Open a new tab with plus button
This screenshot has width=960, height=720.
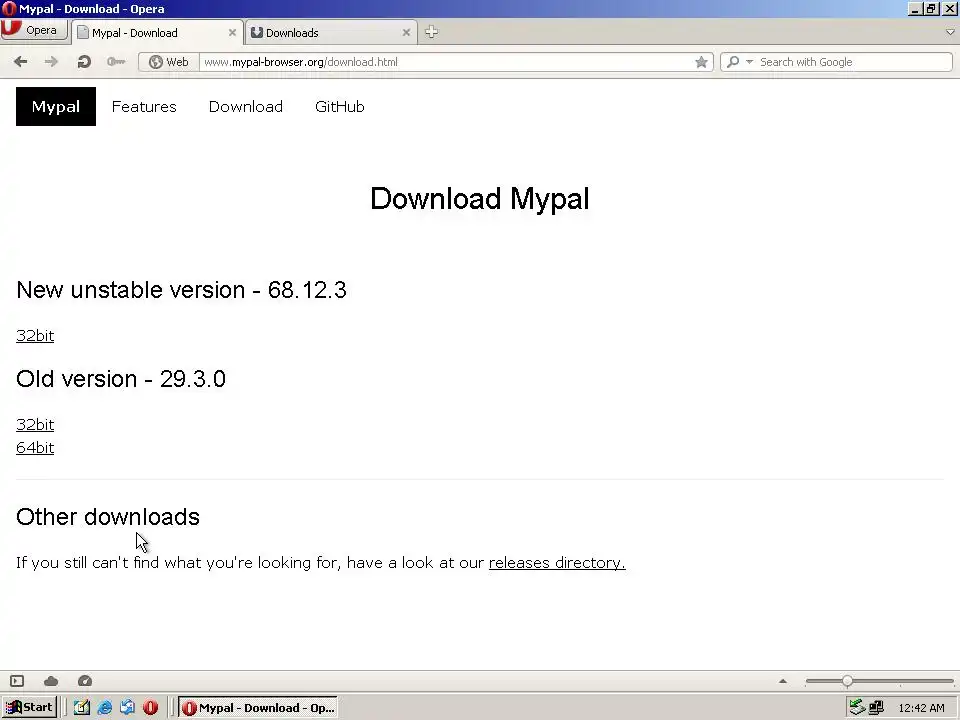click(431, 32)
